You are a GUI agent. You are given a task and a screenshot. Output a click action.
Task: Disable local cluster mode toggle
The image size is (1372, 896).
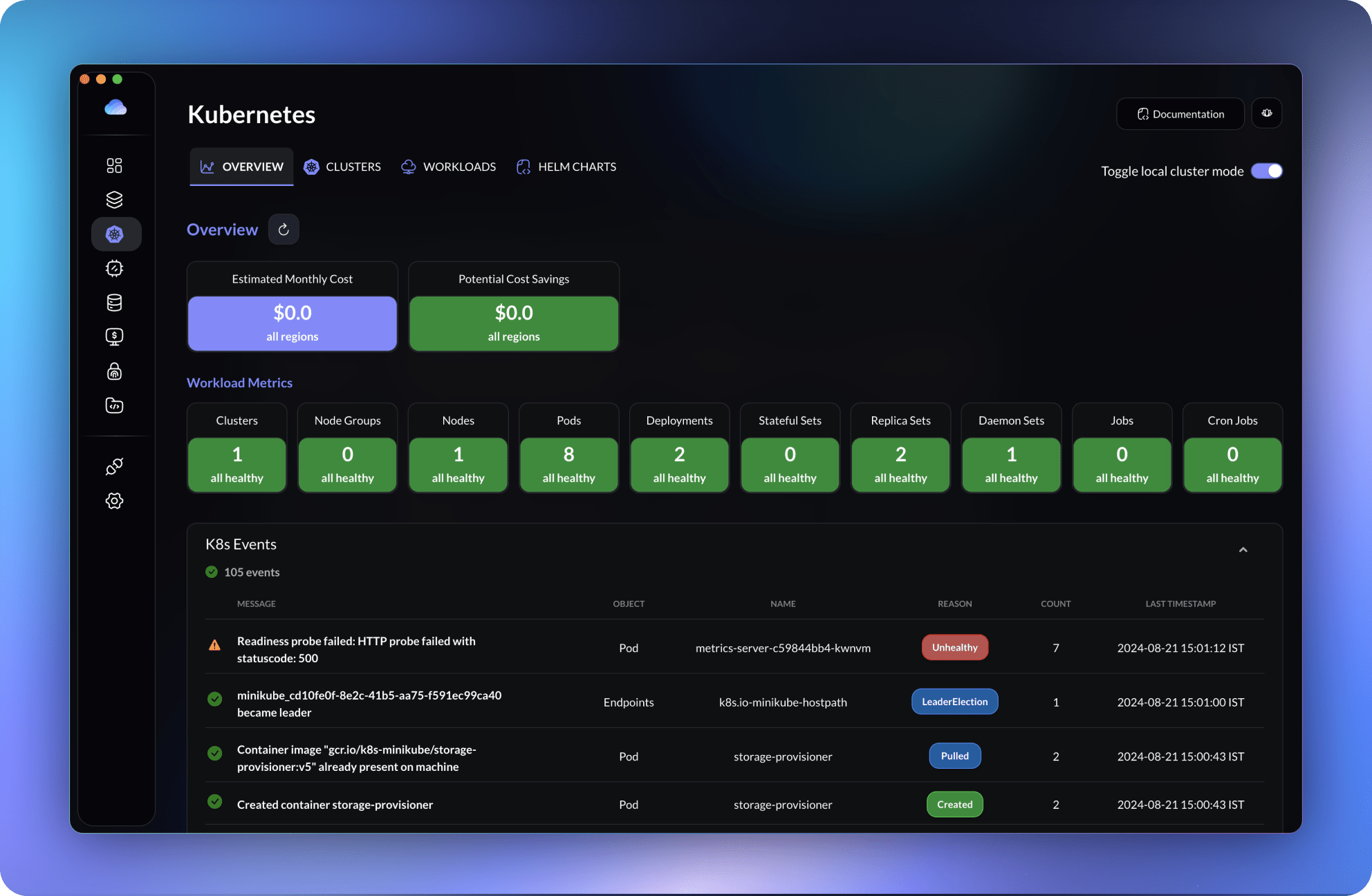tap(1266, 171)
